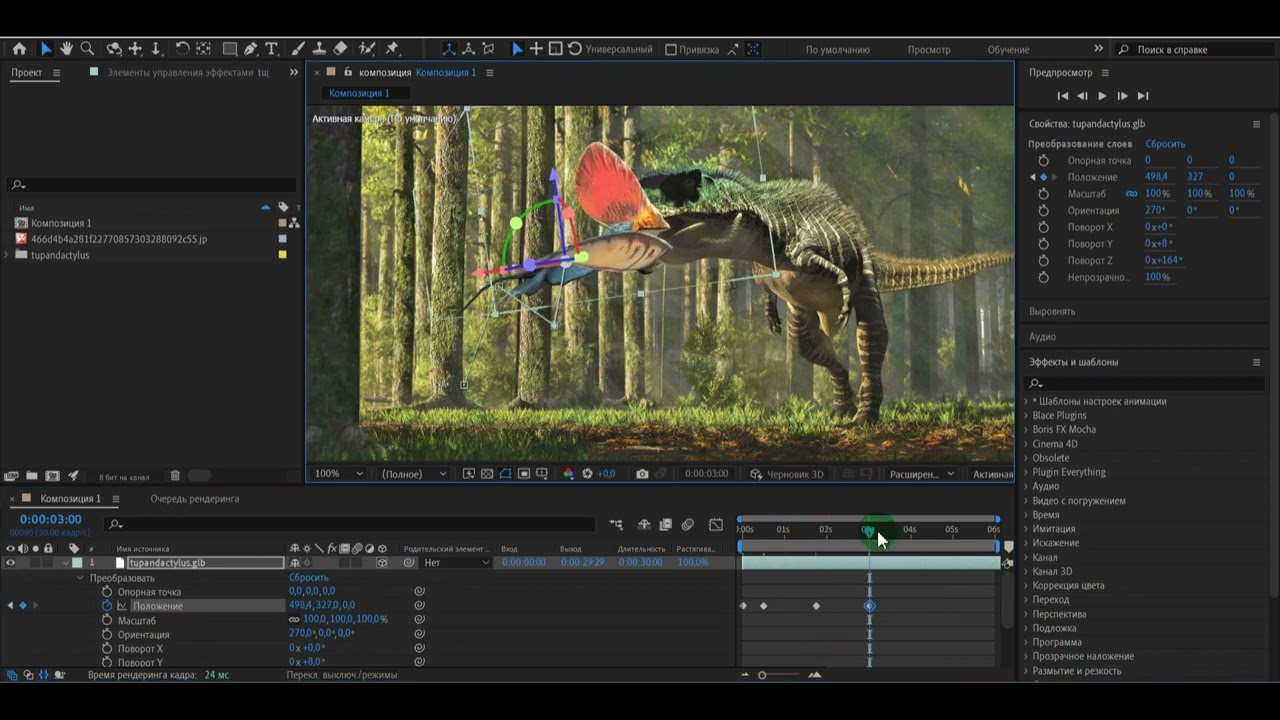Expand the Boris FX Mocha effects category
1280x720 pixels.
coord(1025,430)
